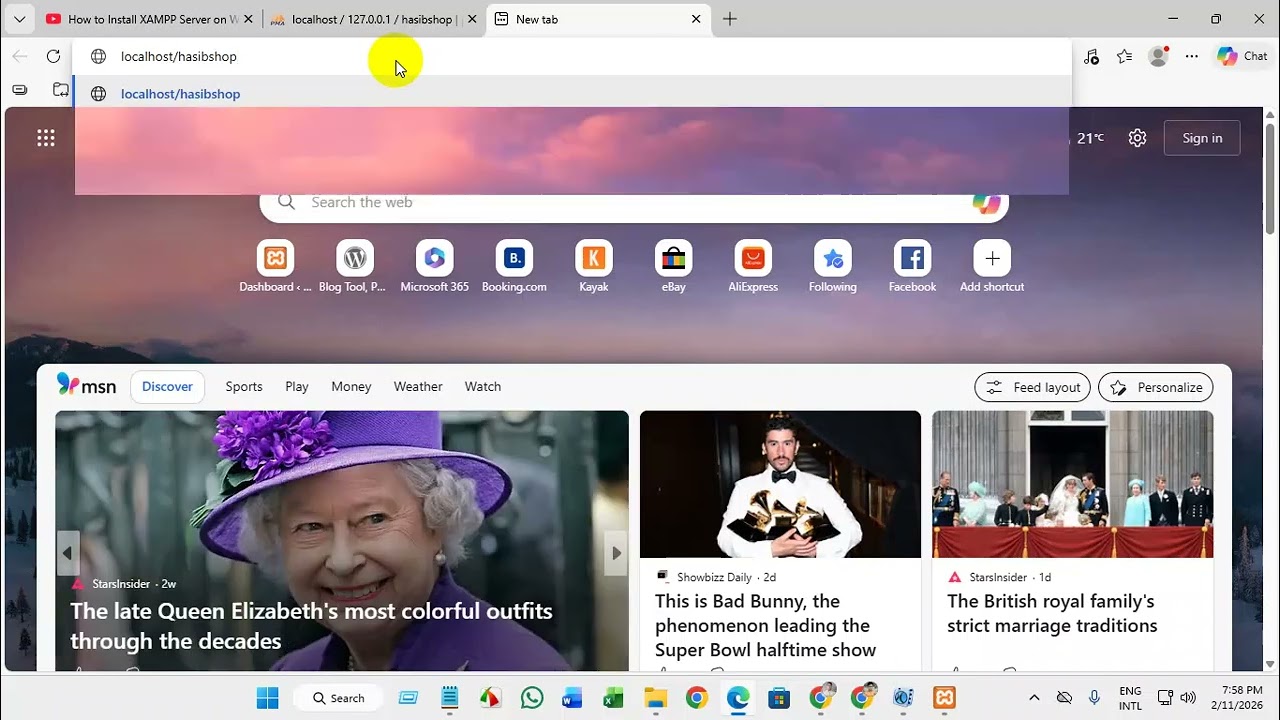
Task: Open a new tab with plus button
Action: 730,19
